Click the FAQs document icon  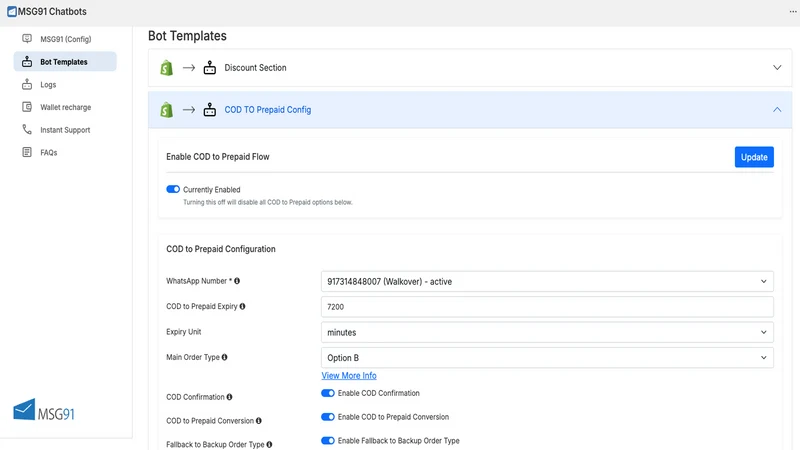[x=27, y=152]
